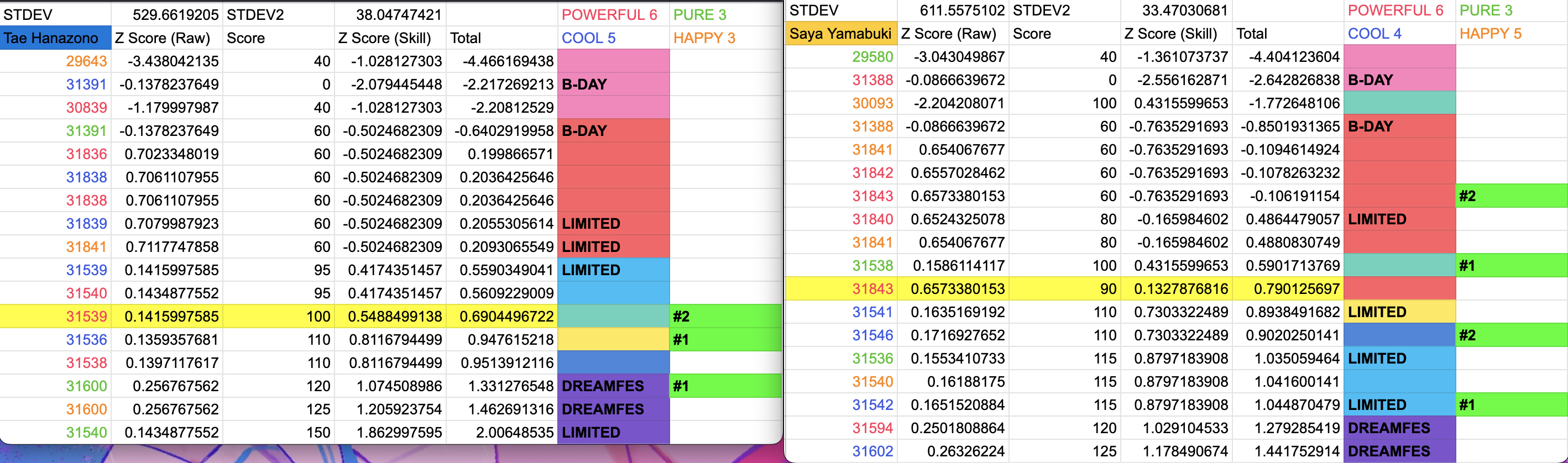
Task: Click STDEV value 529.6619205
Action: click(x=167, y=14)
